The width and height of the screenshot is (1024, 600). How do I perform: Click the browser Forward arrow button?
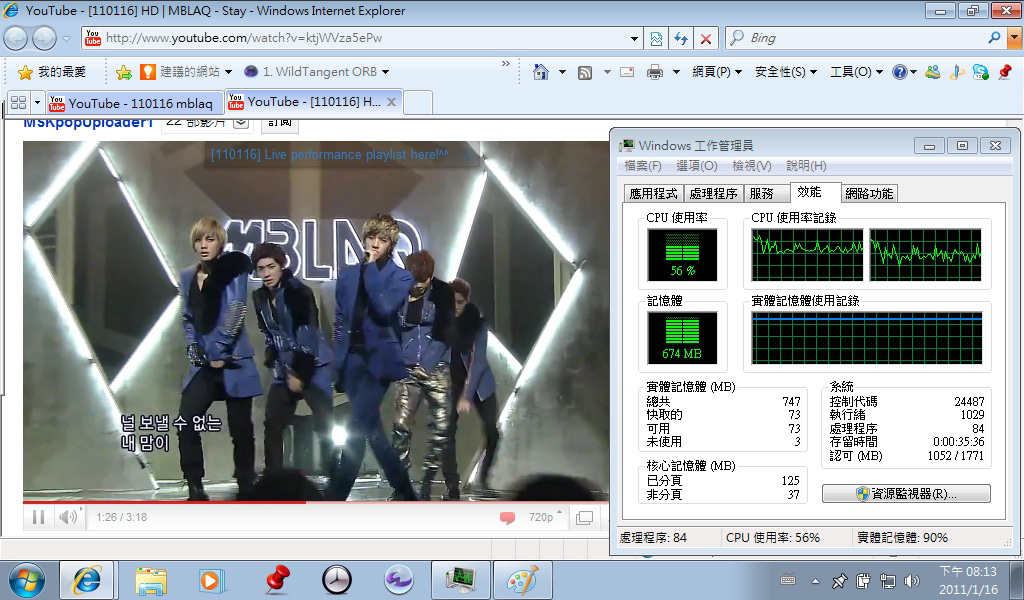tap(44, 39)
